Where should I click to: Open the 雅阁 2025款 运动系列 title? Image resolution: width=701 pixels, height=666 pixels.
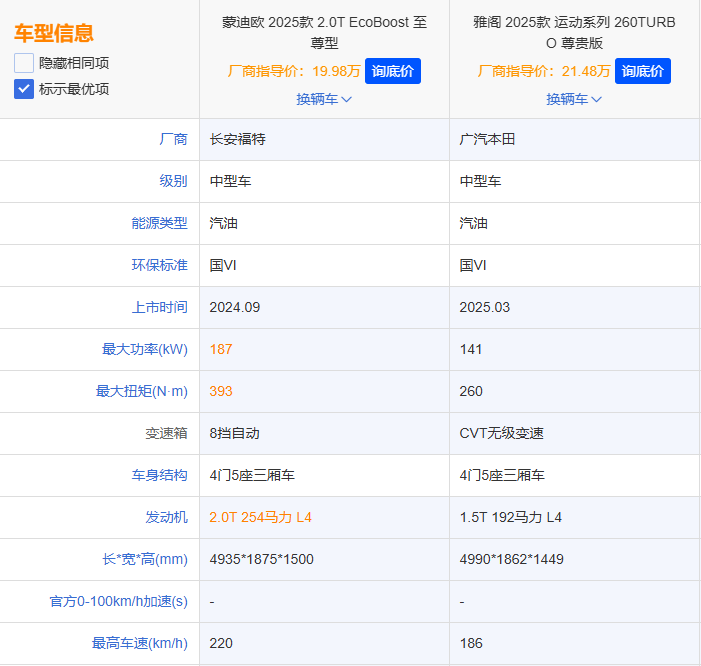coord(574,32)
